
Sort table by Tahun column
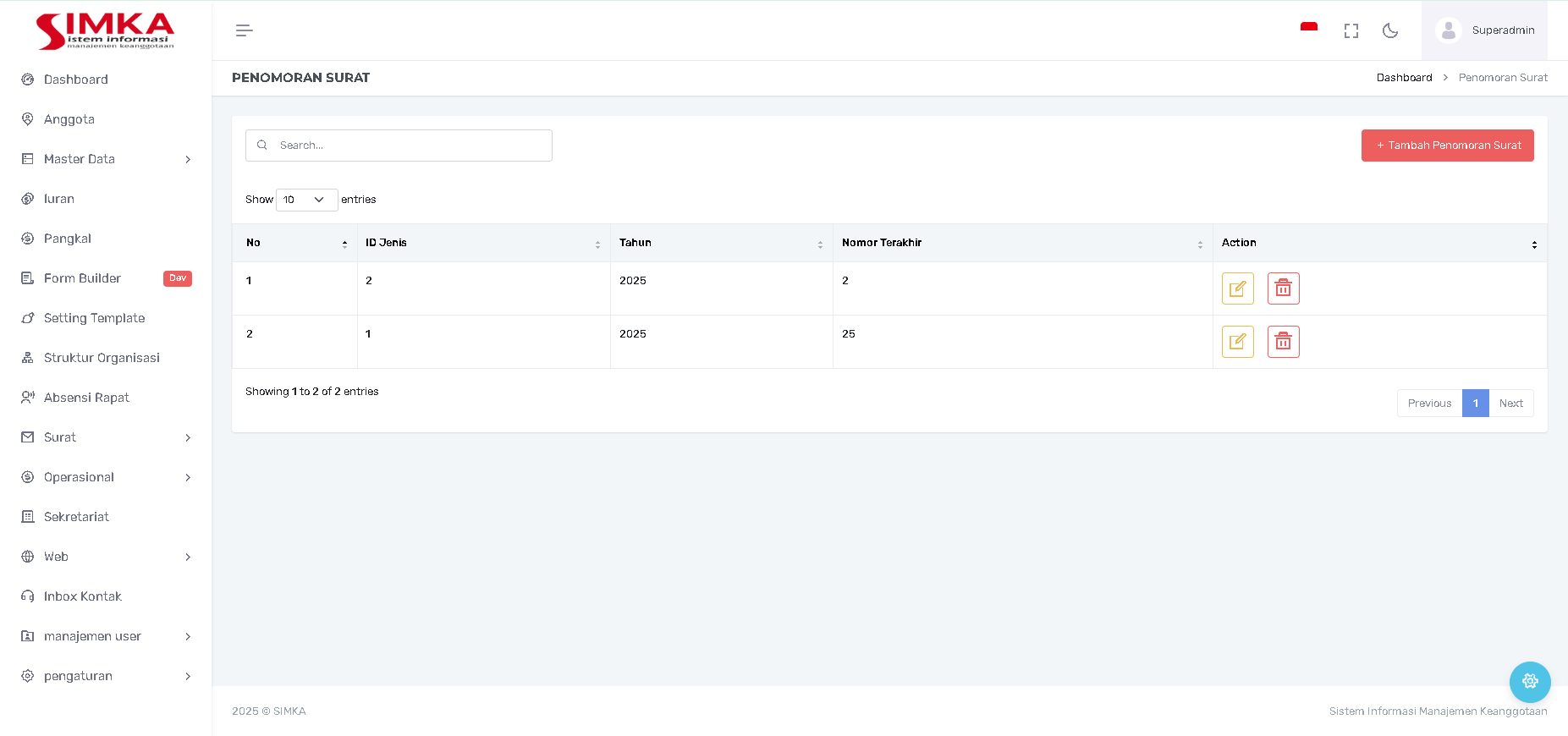tap(721, 243)
